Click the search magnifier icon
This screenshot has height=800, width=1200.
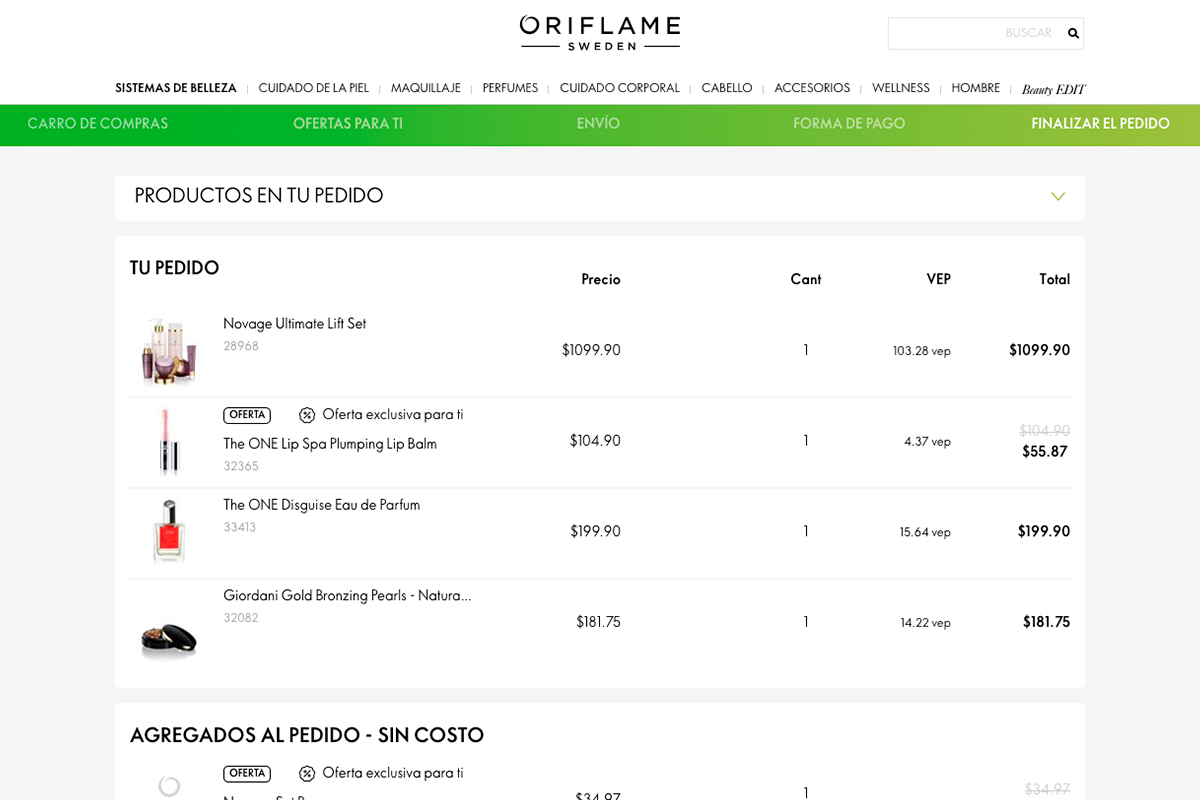pos(1073,33)
